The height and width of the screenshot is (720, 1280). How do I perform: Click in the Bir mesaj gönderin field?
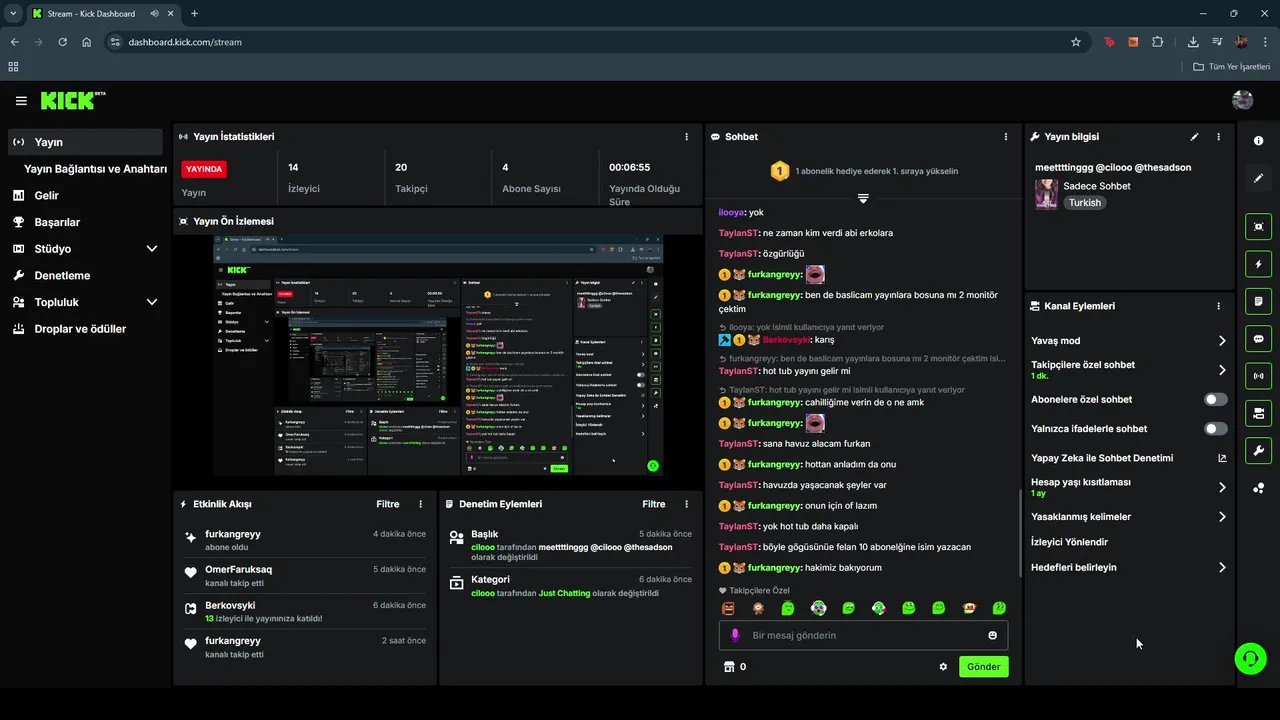pos(863,635)
